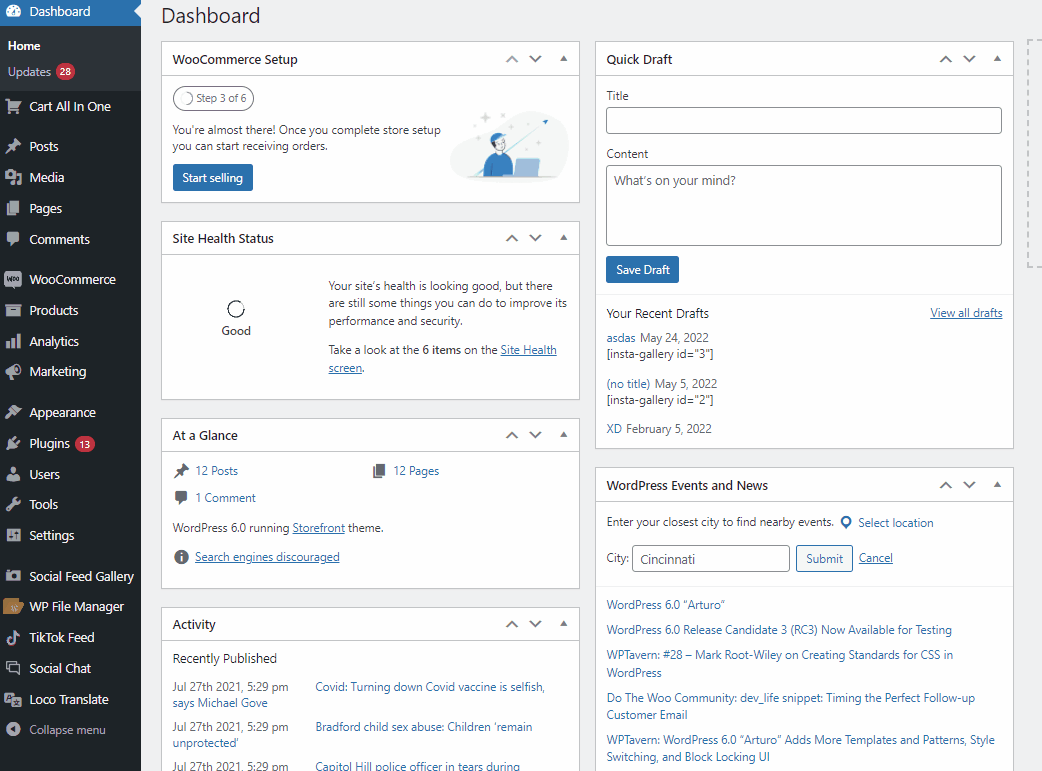Click the TikTok Feed note icon
Image resolution: width=1042 pixels, height=771 pixels.
[13, 637]
